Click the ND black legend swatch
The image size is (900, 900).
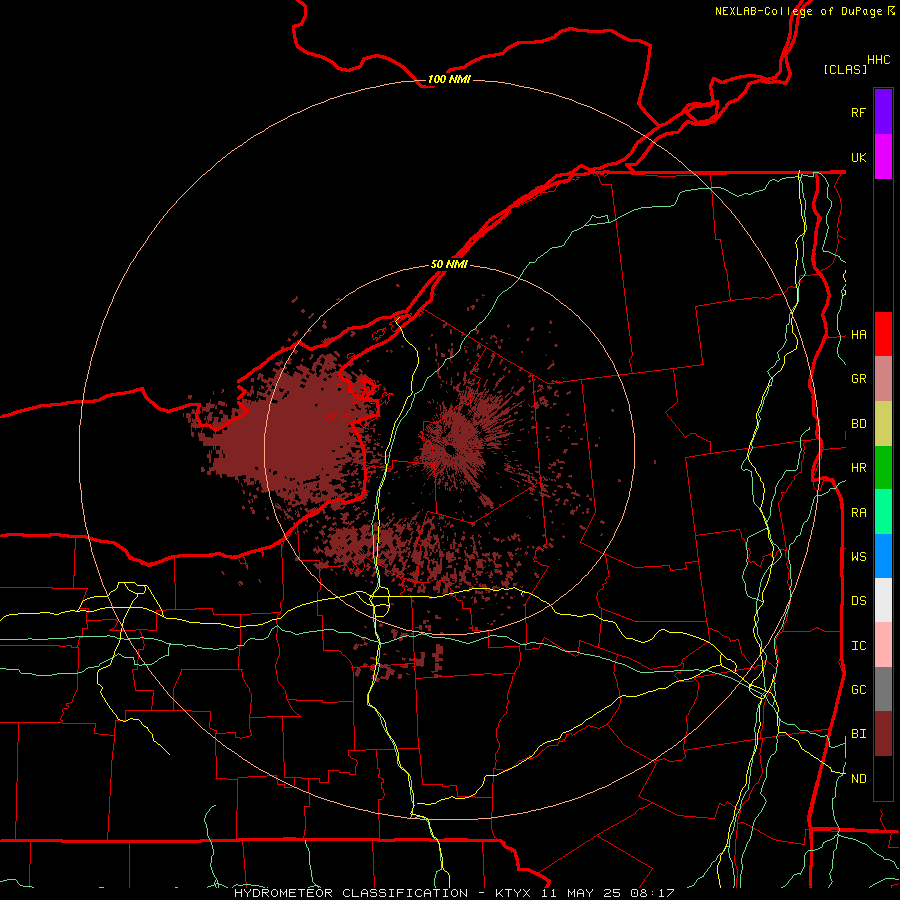tap(883, 778)
